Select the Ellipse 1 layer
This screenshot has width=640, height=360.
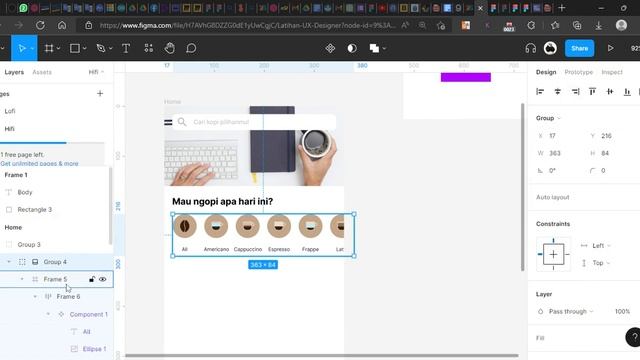(94, 349)
